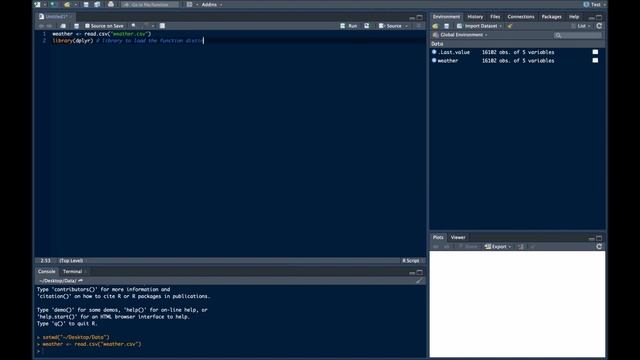
Task: Refresh the Plots pane
Action: click(599, 247)
